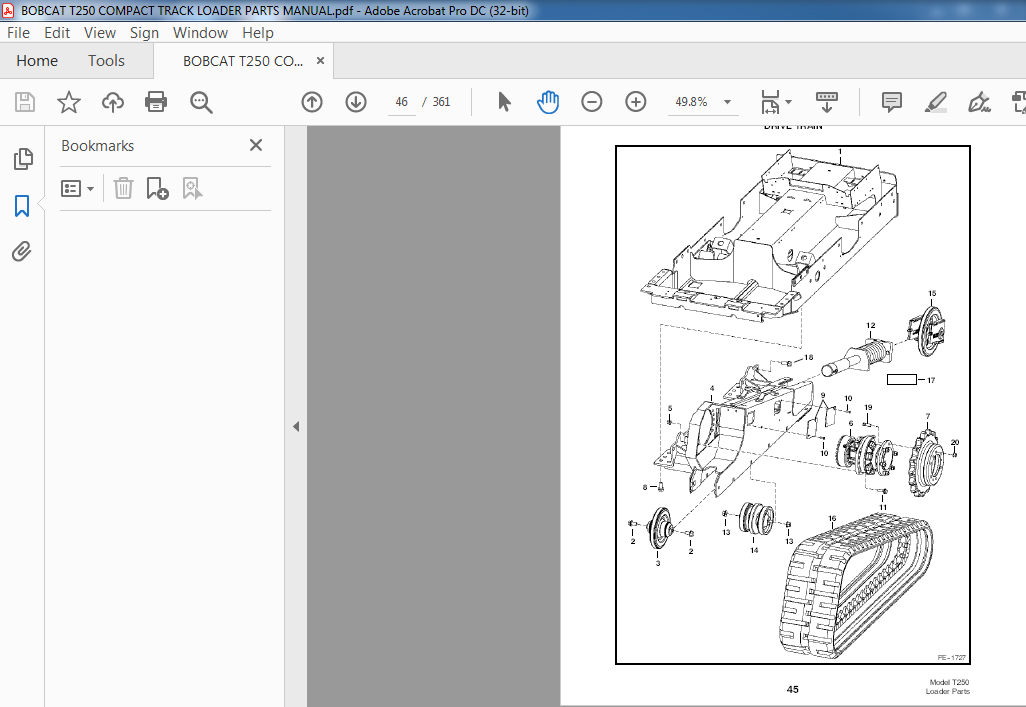Open the Sign menu

pyautogui.click(x=144, y=33)
